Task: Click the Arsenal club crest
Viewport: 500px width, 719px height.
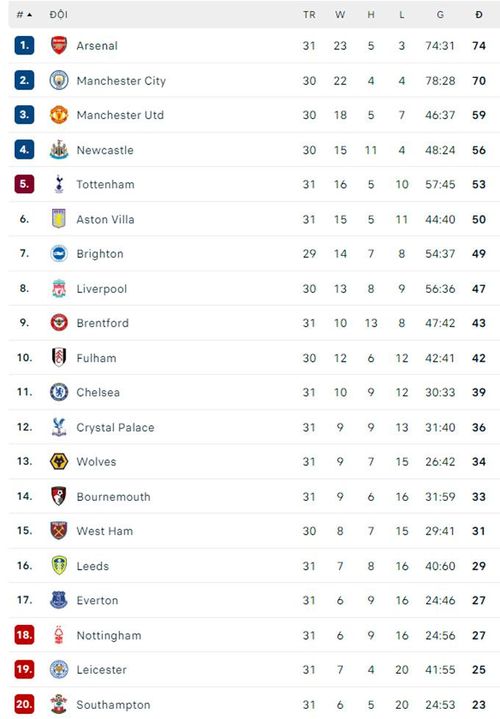Action: 59,45
